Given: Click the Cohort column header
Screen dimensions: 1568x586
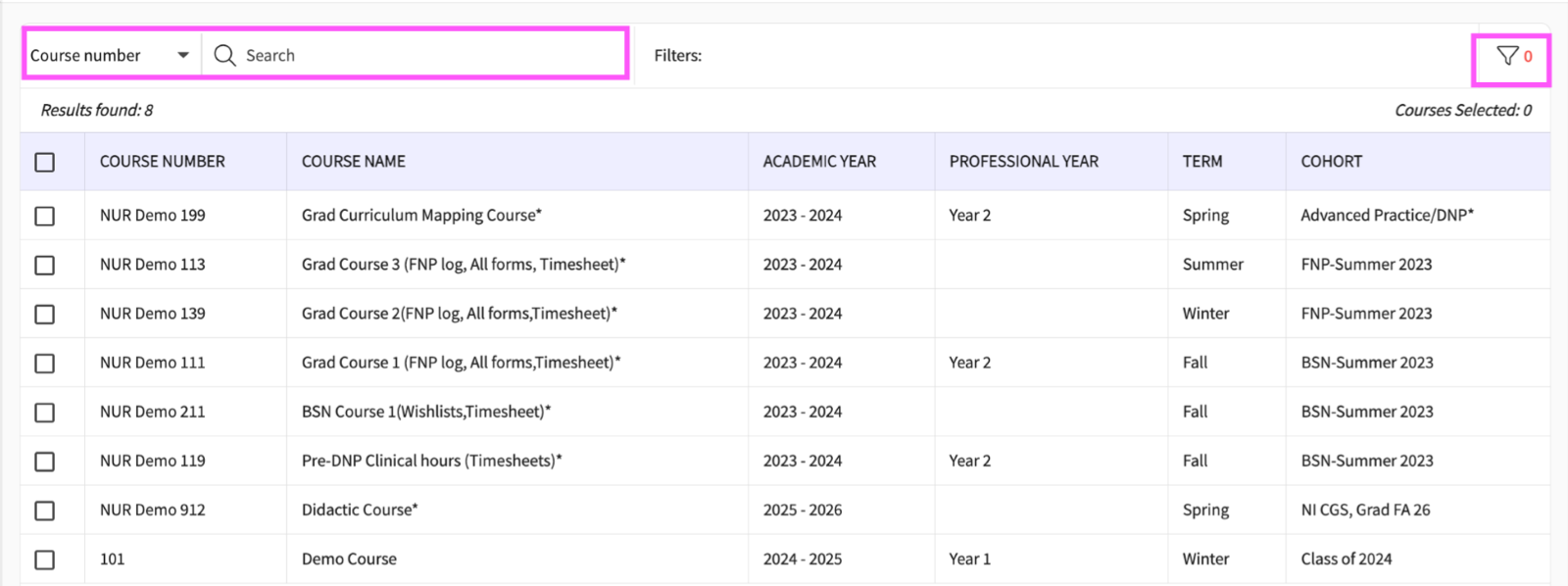Looking at the screenshot, I should (x=1331, y=162).
